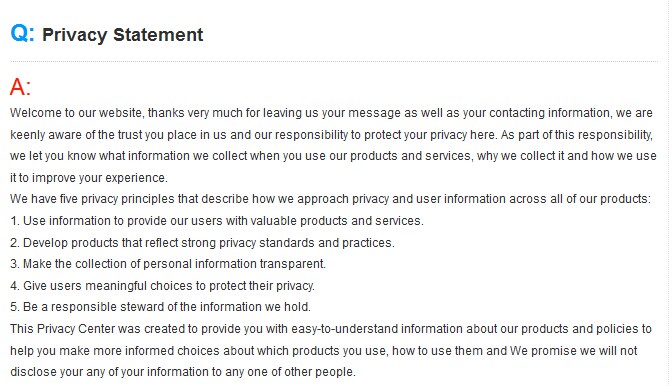
Task: Click the line starting 'Welcome to our website'
Action: (x=331, y=113)
